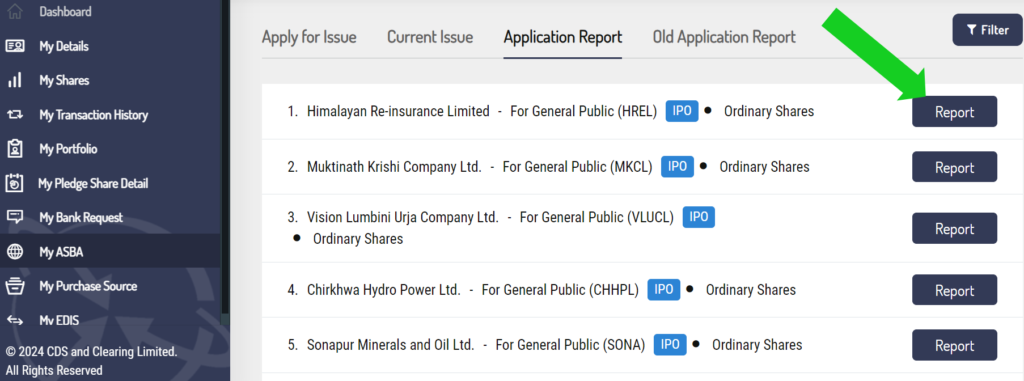Click the My Shares bar chart icon
The image size is (1024, 381).
(x=14, y=80)
